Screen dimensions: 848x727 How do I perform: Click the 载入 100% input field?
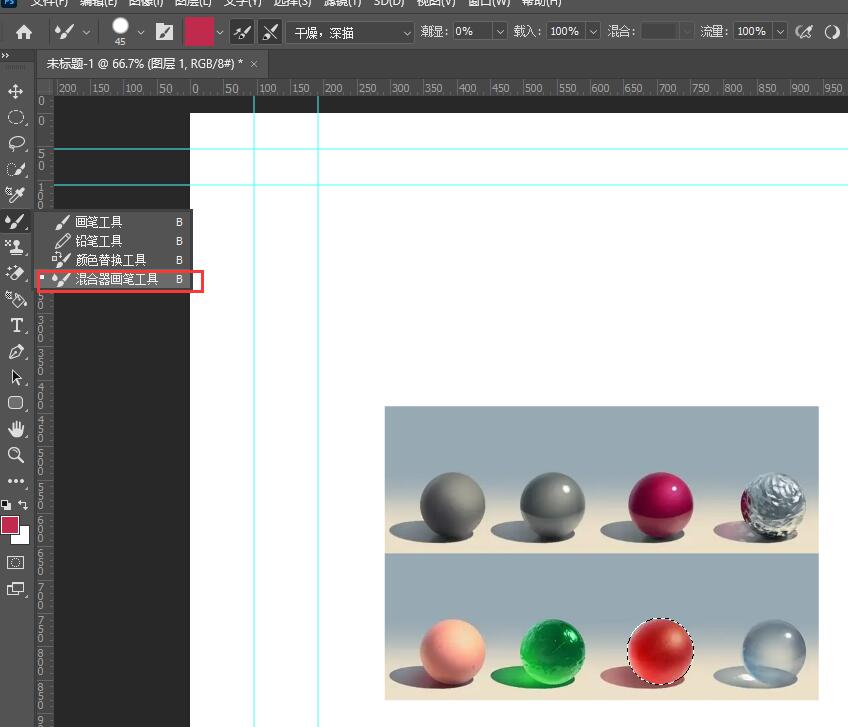(x=566, y=32)
